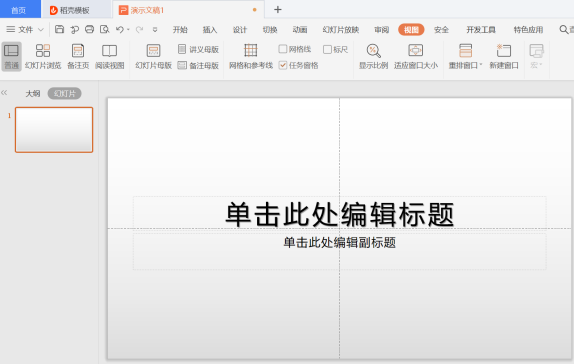
Task: Switch to Slides (幻灯片) pane
Action: pyautogui.click(x=64, y=93)
